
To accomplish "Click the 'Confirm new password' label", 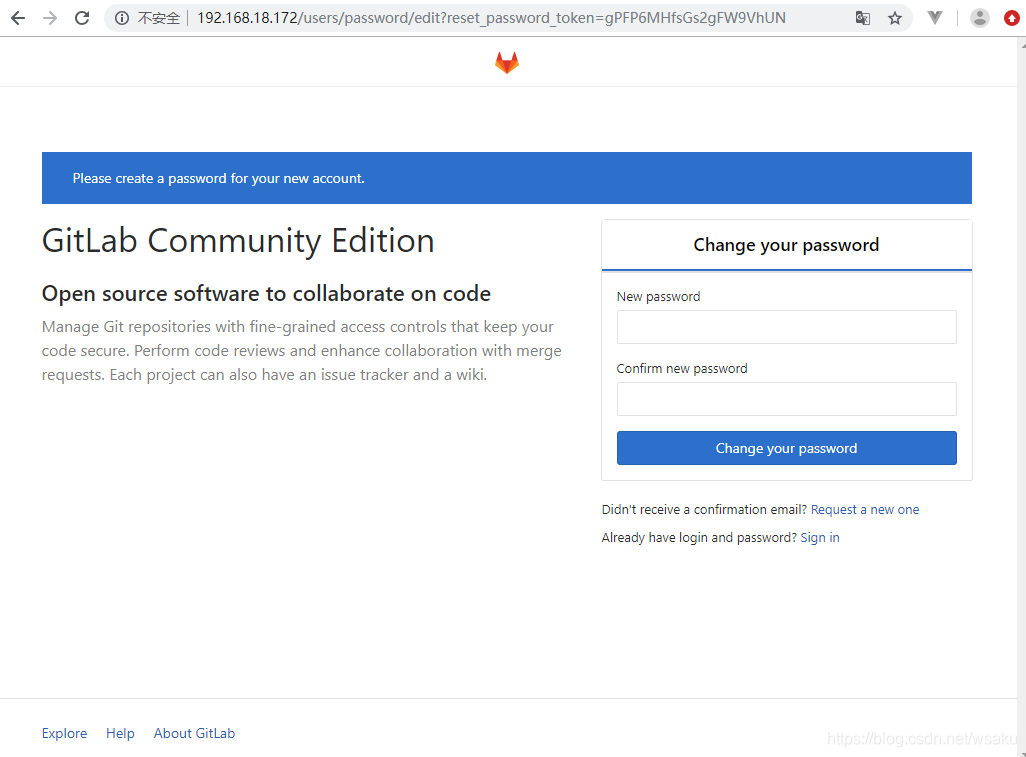I will coord(682,369).
